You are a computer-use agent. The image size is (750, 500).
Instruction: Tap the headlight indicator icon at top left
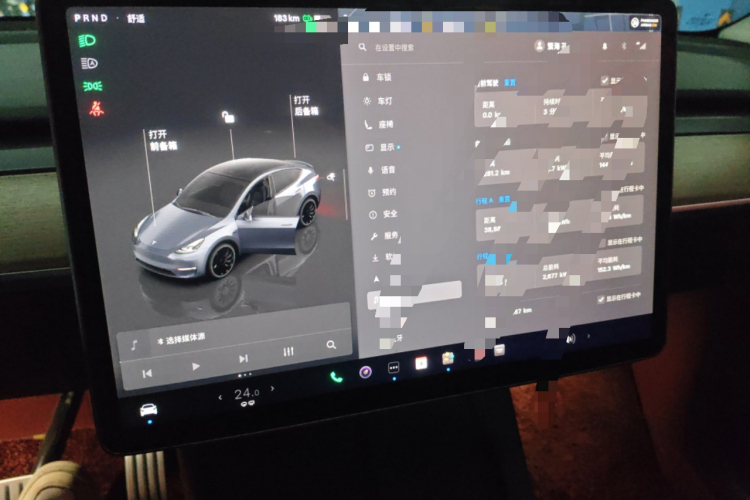pos(88,41)
